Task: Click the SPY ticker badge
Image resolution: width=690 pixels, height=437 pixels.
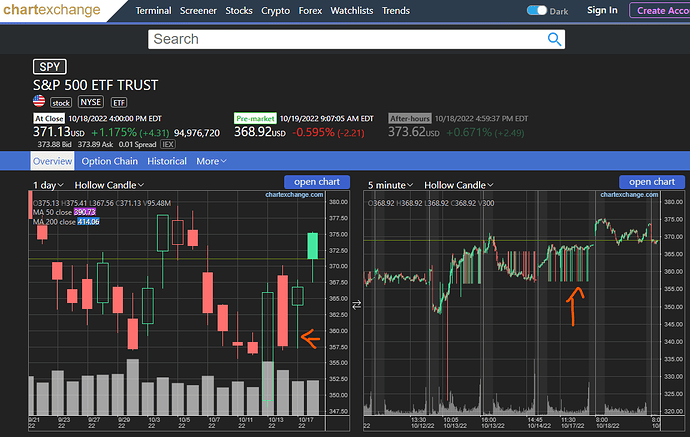Action: click(x=50, y=67)
